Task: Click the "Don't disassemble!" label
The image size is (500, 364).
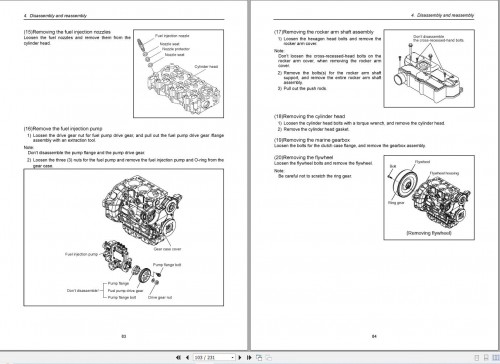Action: [x=83, y=290]
